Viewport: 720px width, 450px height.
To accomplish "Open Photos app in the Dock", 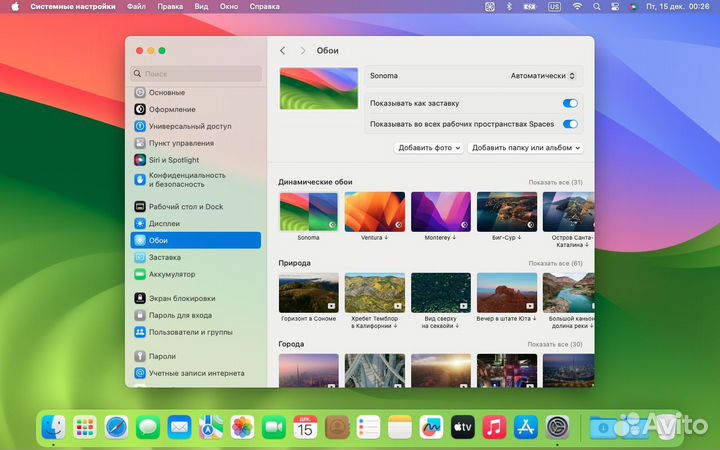I will (242, 427).
